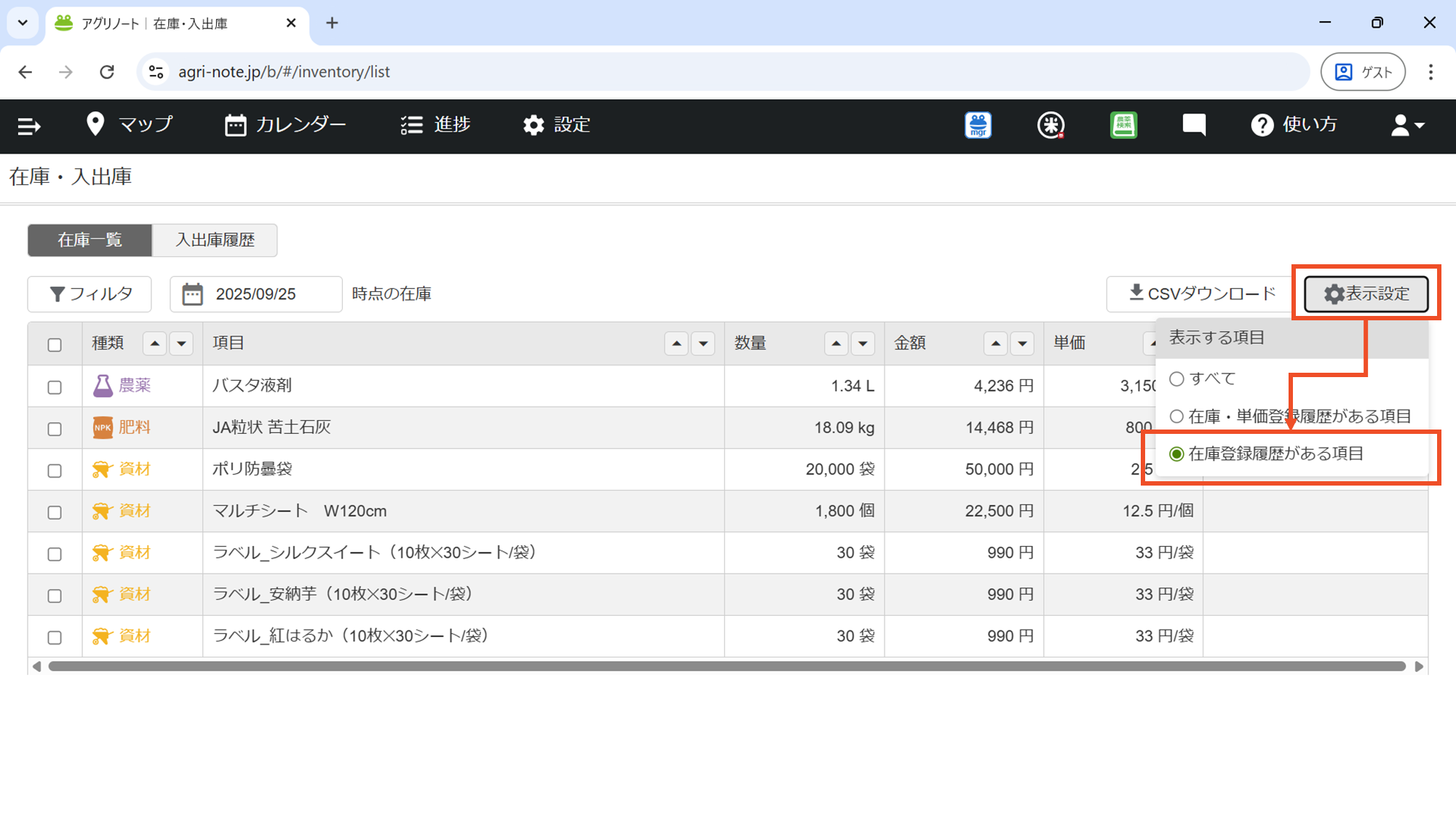Select the すべて radio option

pyautogui.click(x=1176, y=379)
